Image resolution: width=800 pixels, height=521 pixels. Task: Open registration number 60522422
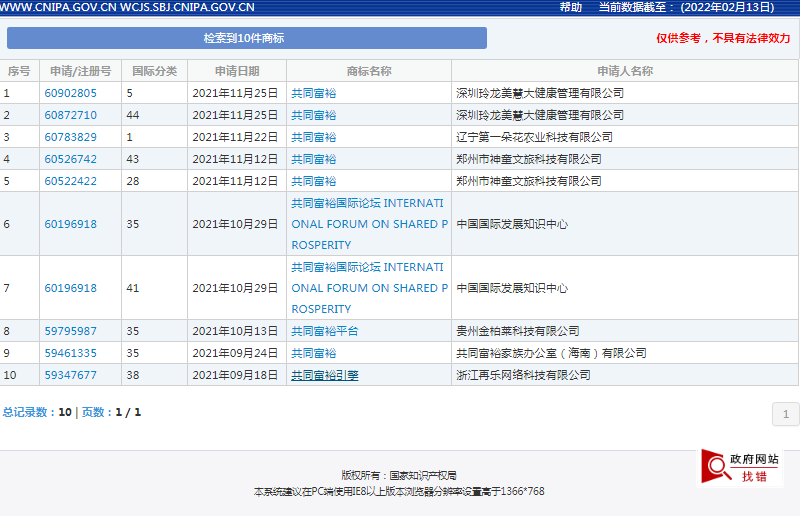(70, 181)
